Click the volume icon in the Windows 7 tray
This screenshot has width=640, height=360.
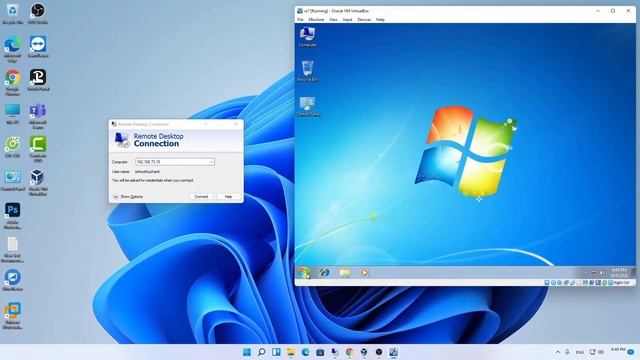pyautogui.click(x=602, y=273)
